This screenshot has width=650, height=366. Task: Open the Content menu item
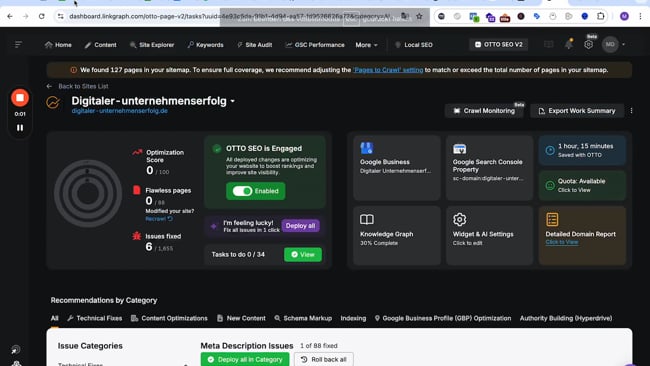coord(100,45)
